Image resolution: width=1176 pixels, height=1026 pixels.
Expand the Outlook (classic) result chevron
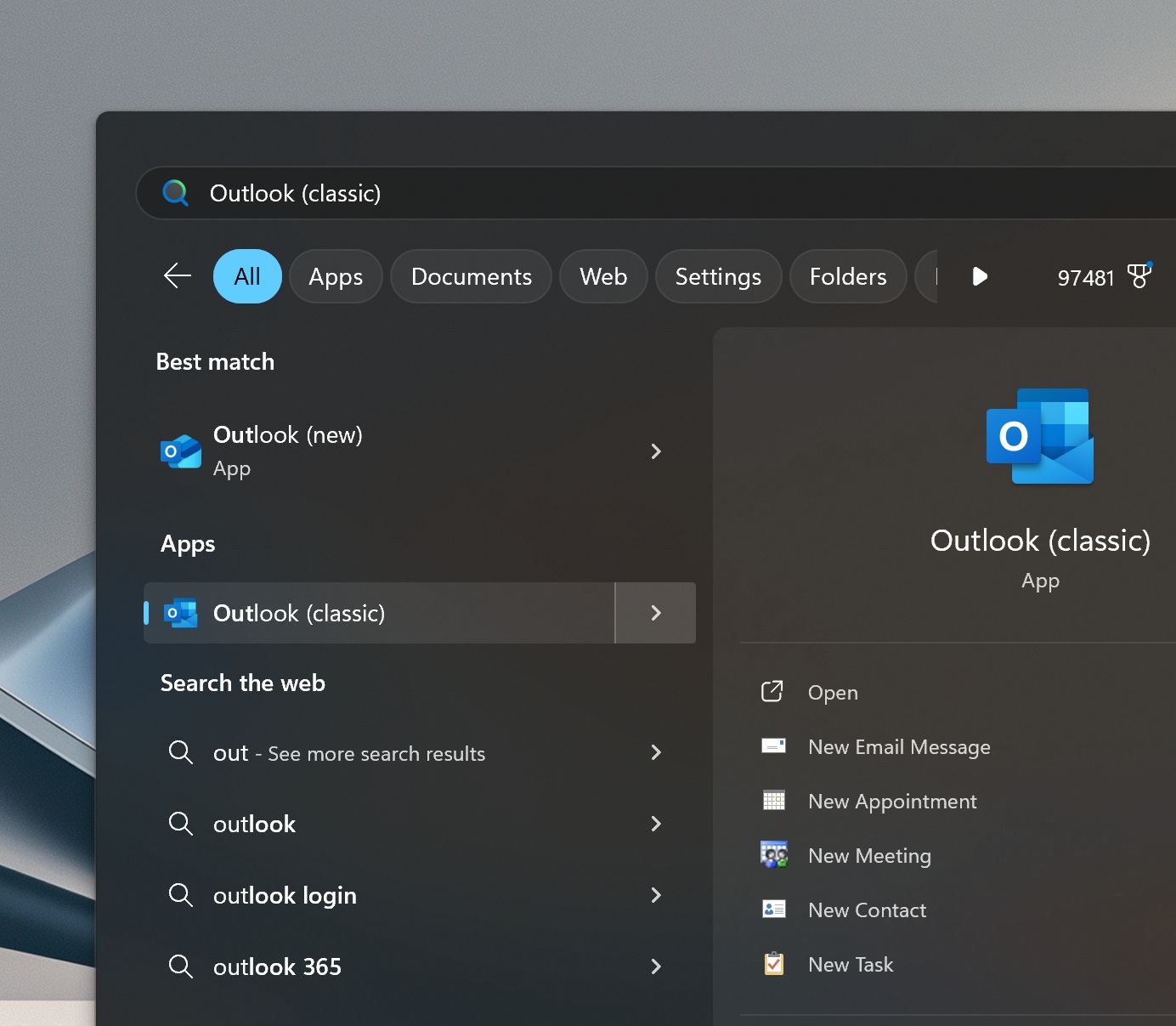click(x=655, y=613)
